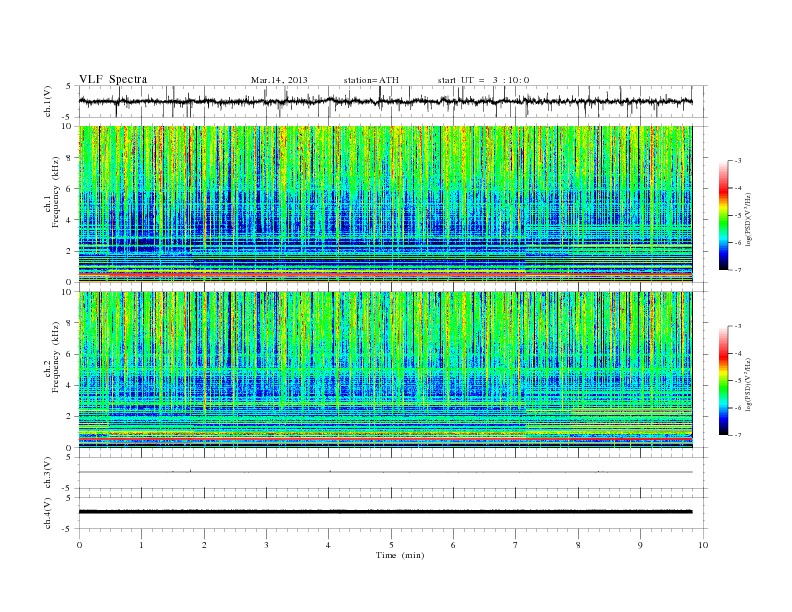This screenshot has width=792, height=612.
Task: Click the time axis tick label "6"
Action: pos(453,545)
